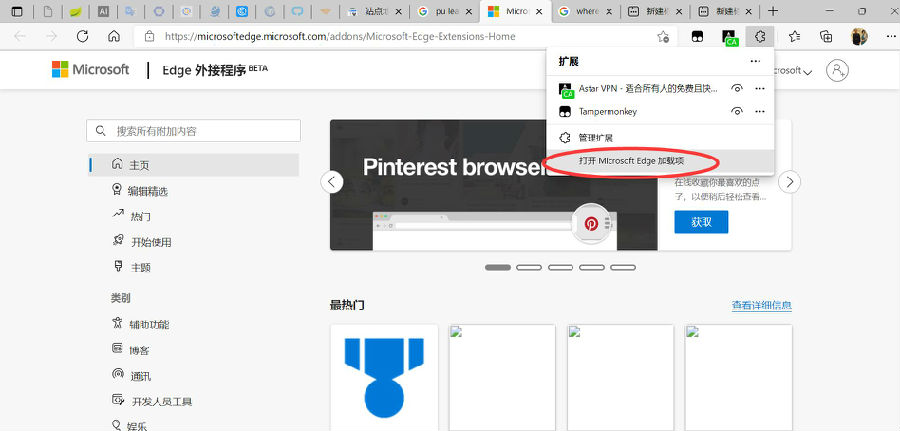Open the pinned AI tab

pos(103,11)
